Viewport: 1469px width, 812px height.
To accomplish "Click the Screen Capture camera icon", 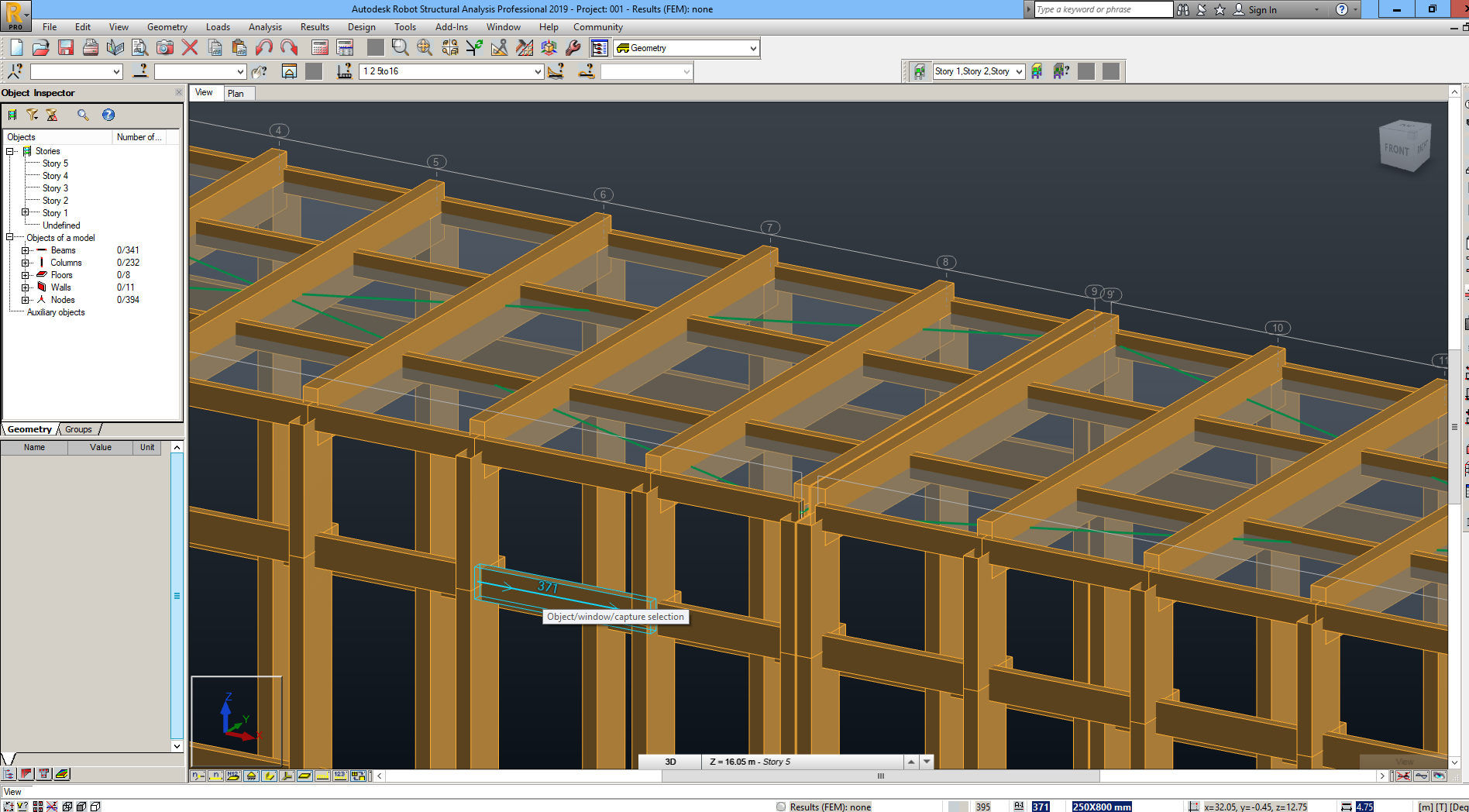I will [x=165, y=48].
